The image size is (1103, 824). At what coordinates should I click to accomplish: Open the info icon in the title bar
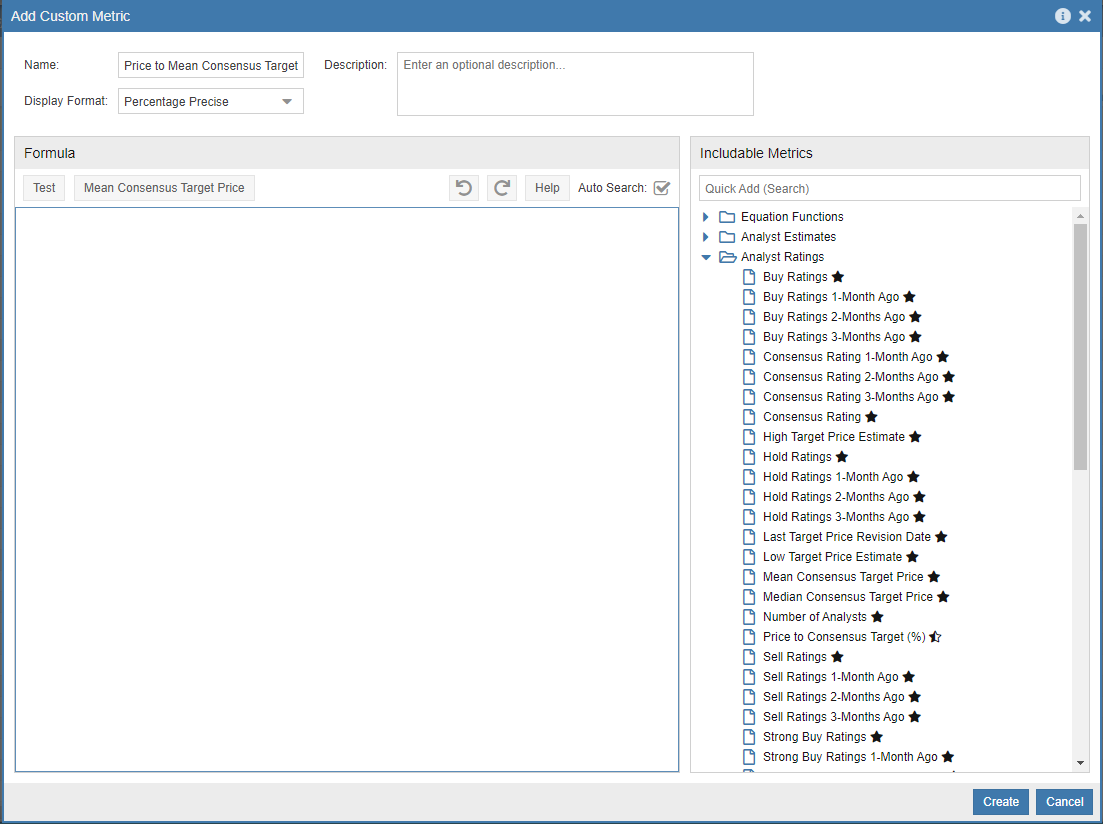click(x=1062, y=15)
